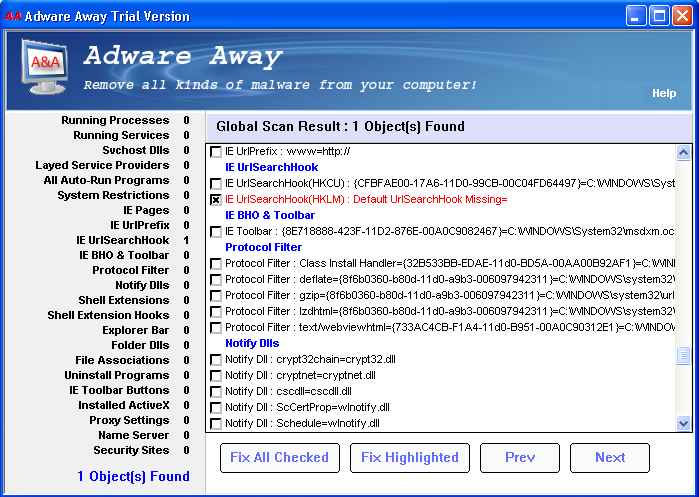
Task: Check the Protocol Filter lzdhtml checkbox
Action: click(x=216, y=312)
